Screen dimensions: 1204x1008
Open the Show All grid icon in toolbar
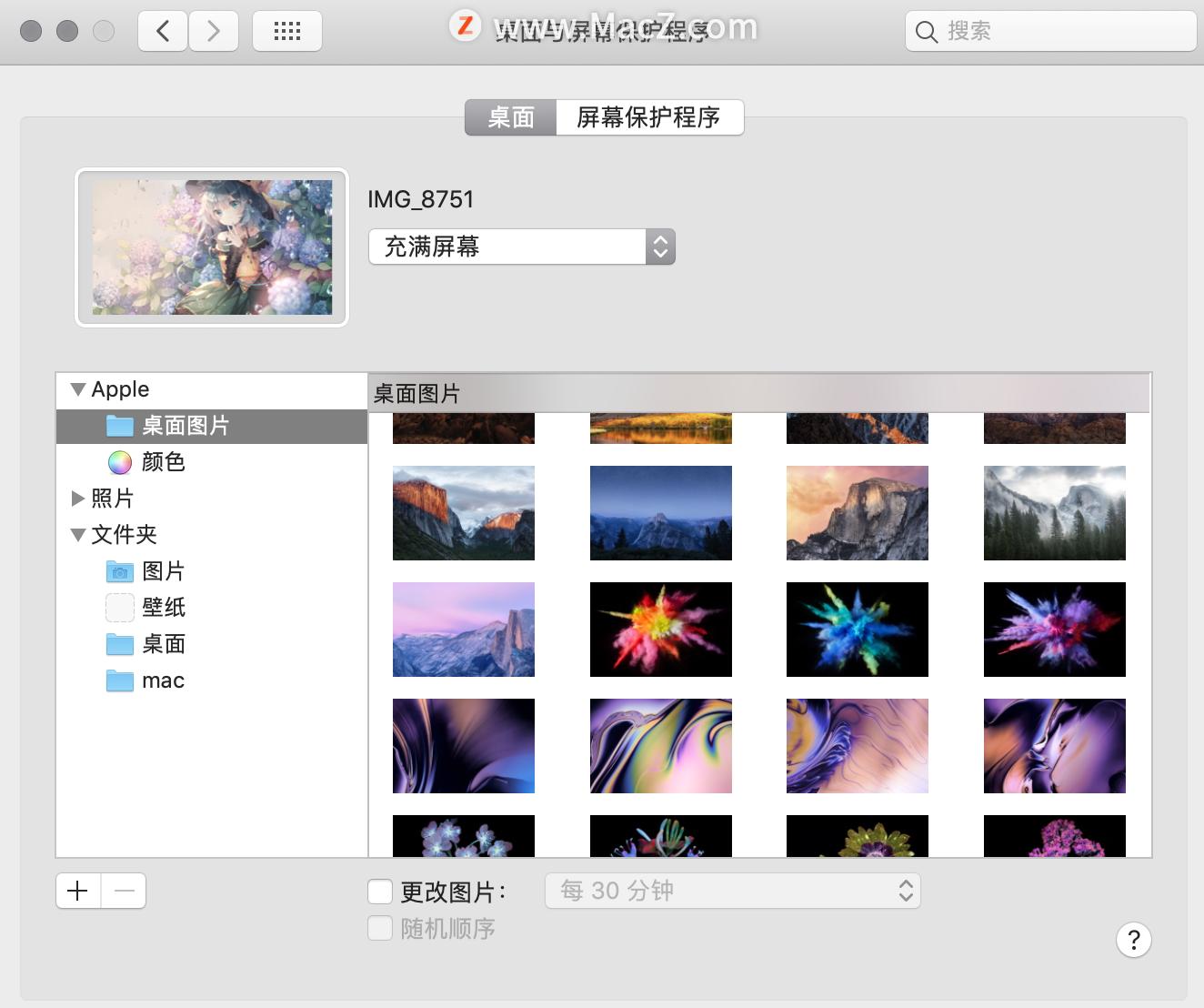click(286, 30)
